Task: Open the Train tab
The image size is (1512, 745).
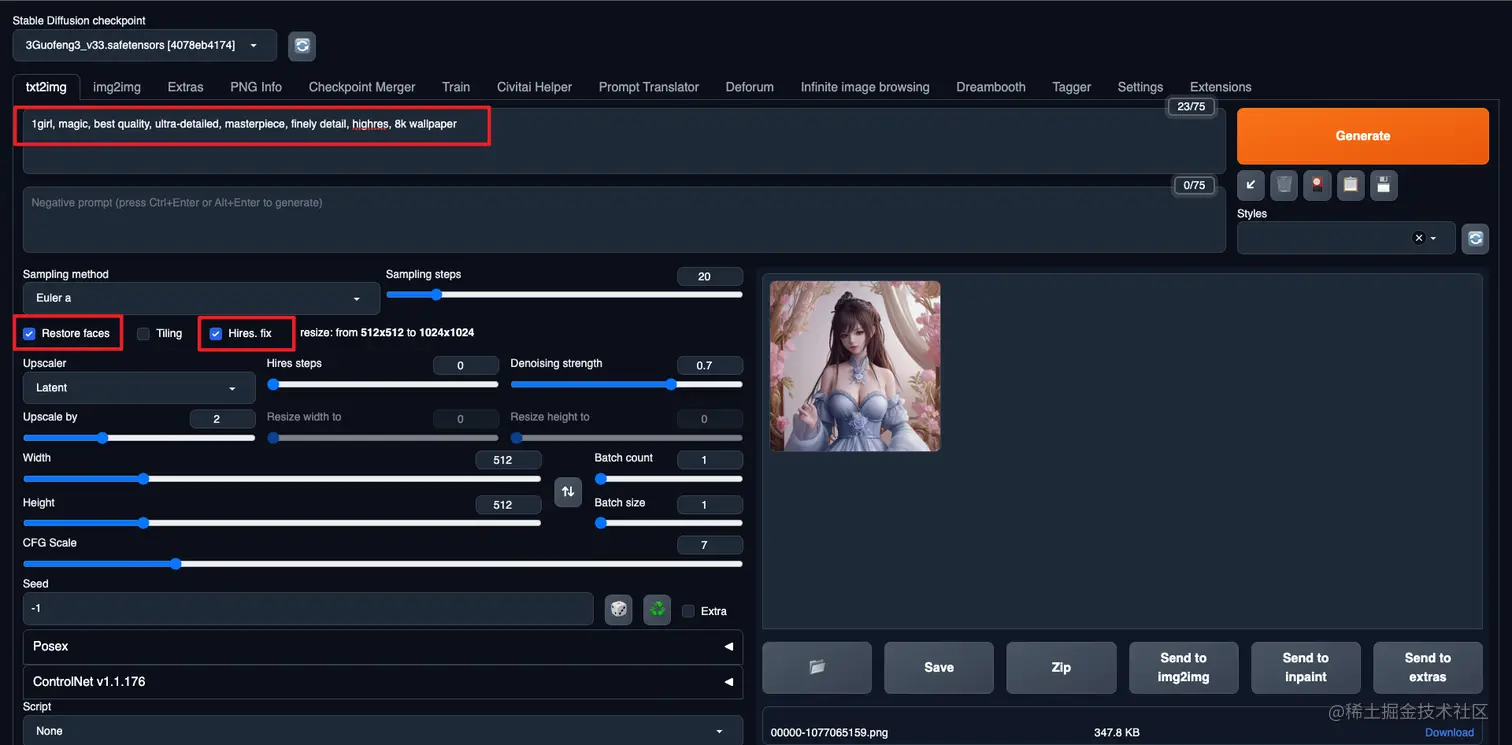Action: coord(456,87)
